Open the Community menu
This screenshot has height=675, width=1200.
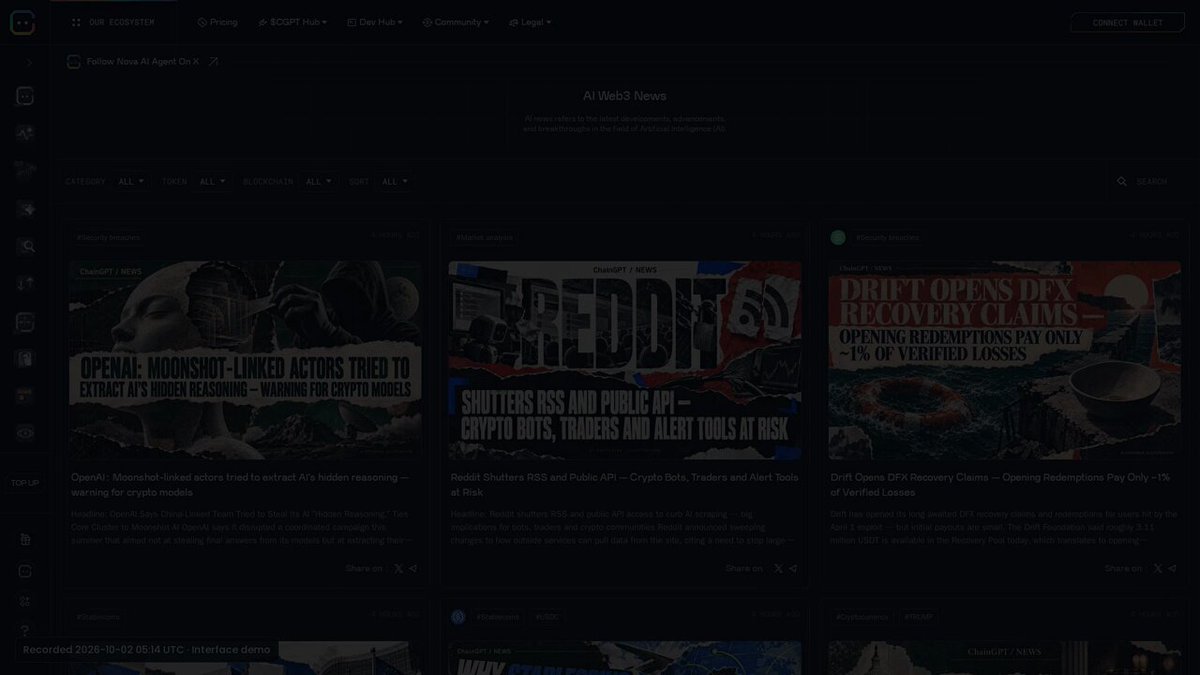[x=455, y=22]
